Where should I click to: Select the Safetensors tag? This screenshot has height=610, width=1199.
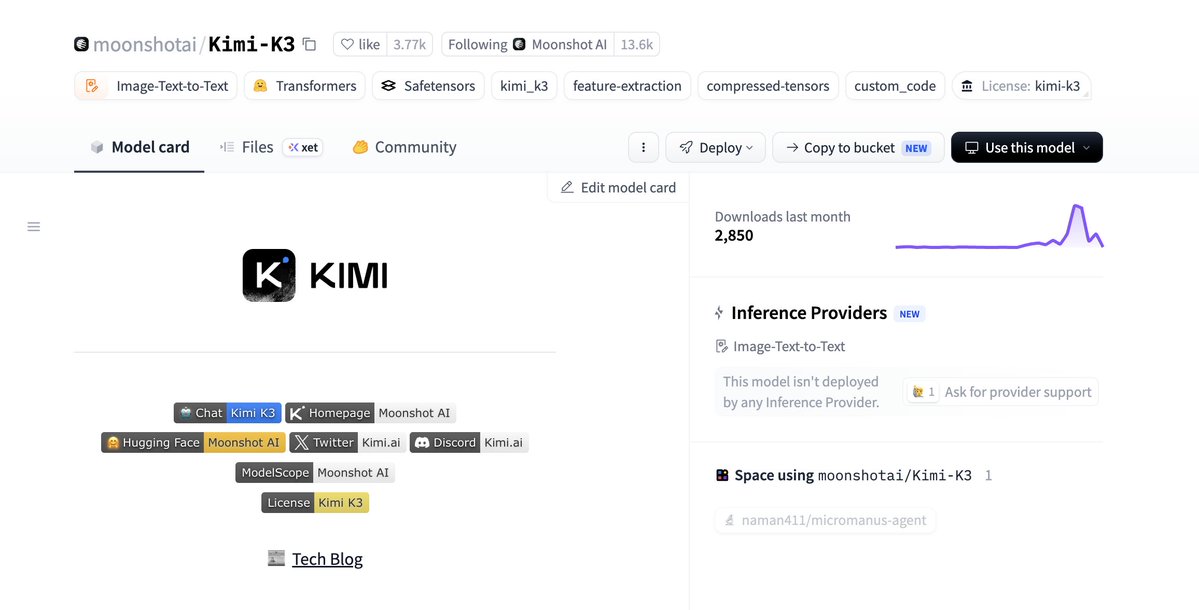428,86
